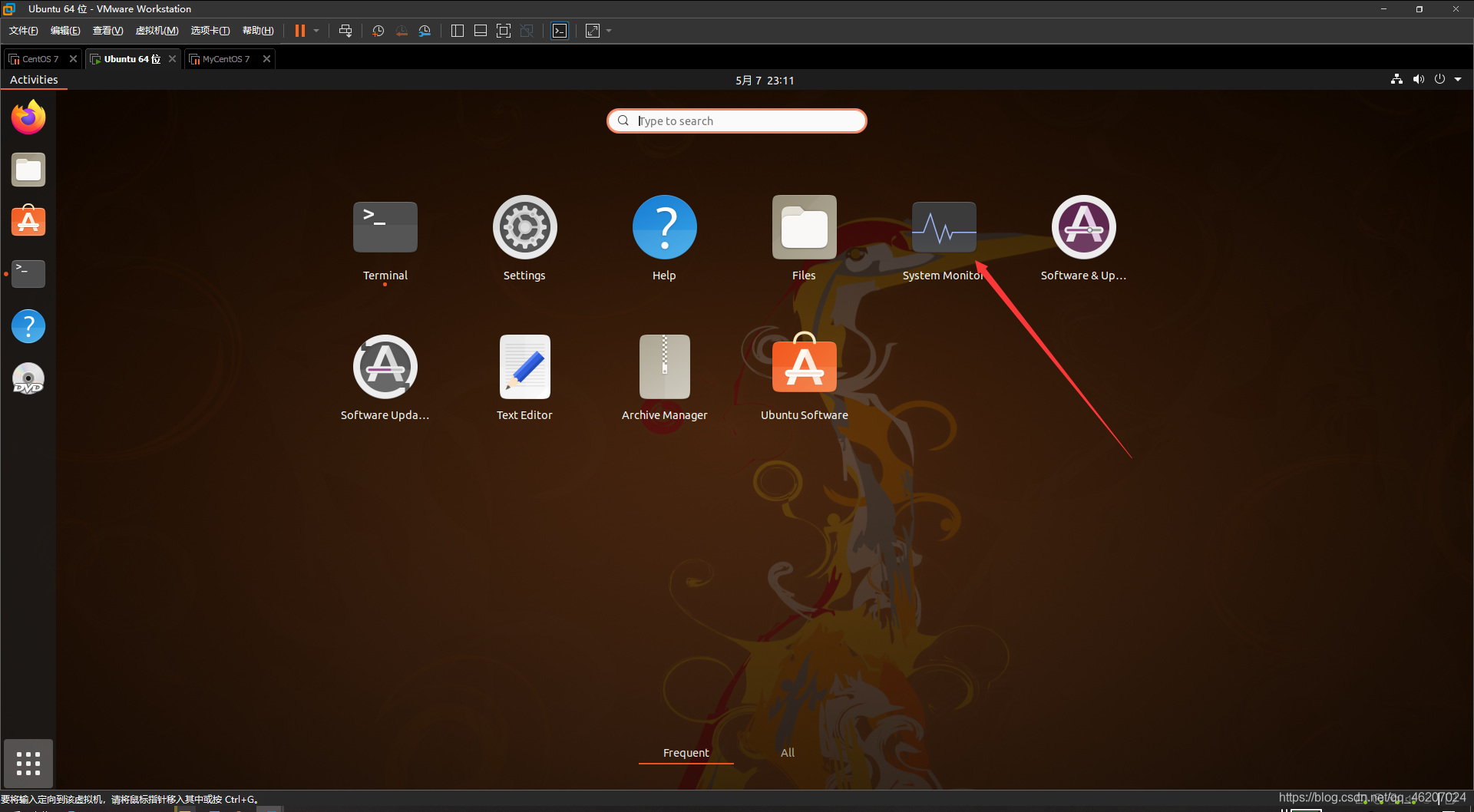Launch the Text Editor
Viewport: 1474px width, 812px height.
[x=524, y=366]
